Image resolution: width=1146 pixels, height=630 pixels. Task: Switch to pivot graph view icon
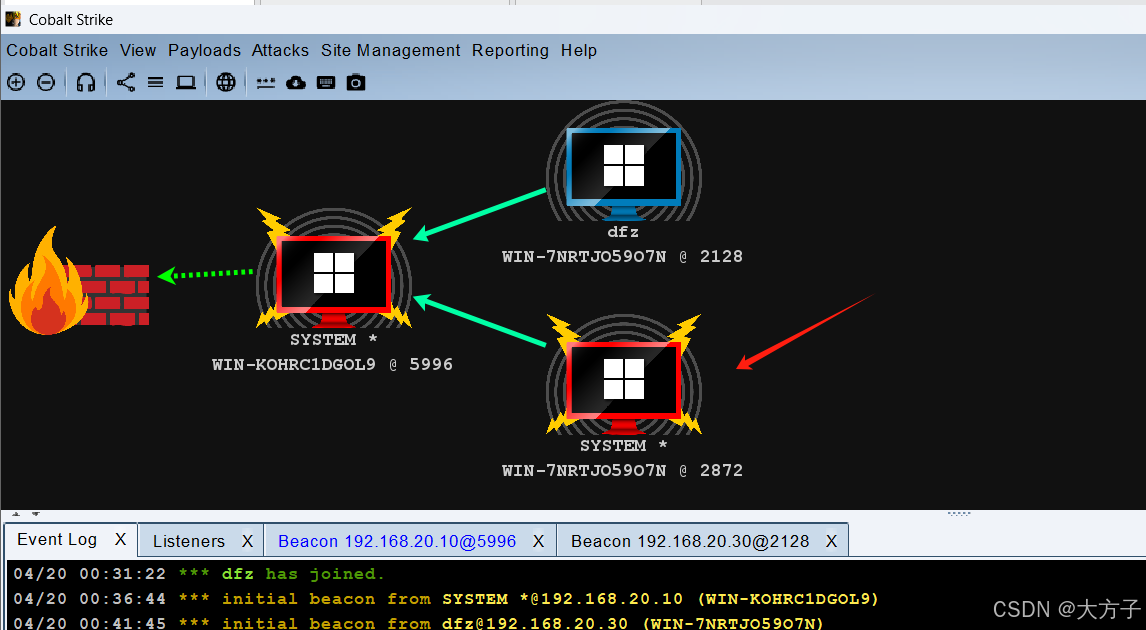[x=126, y=83]
